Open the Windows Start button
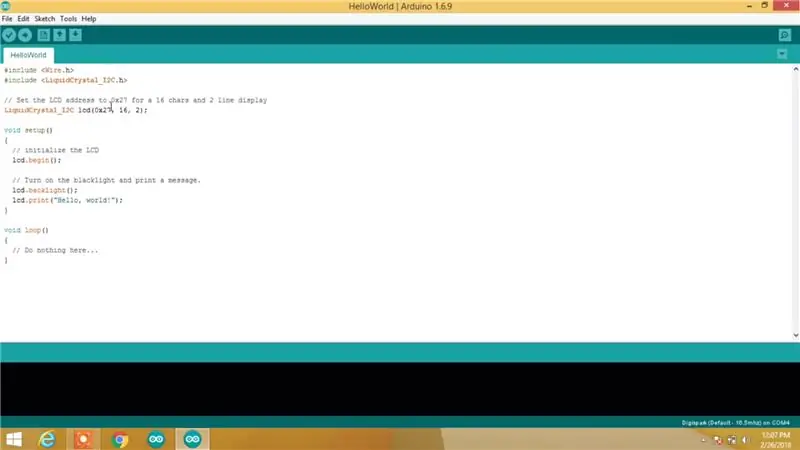The image size is (800, 450). point(14,439)
